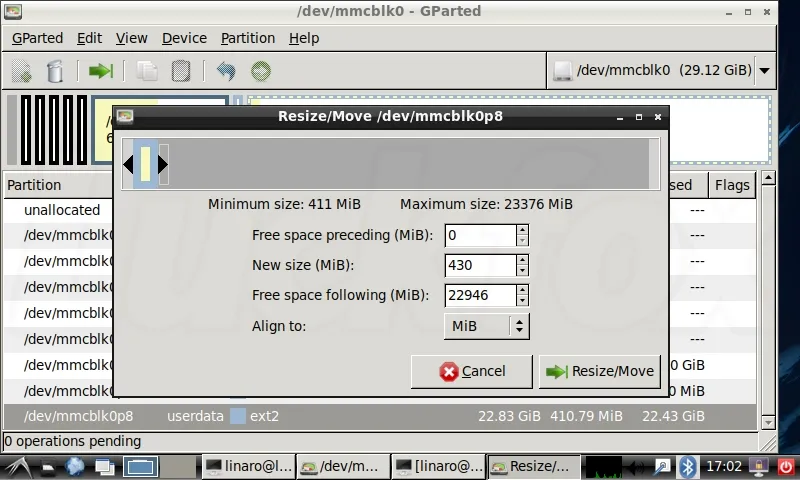Select the /dev/mmcblk0p8 userdata row
Image resolution: width=800 pixels, height=480 pixels.
tap(380, 416)
